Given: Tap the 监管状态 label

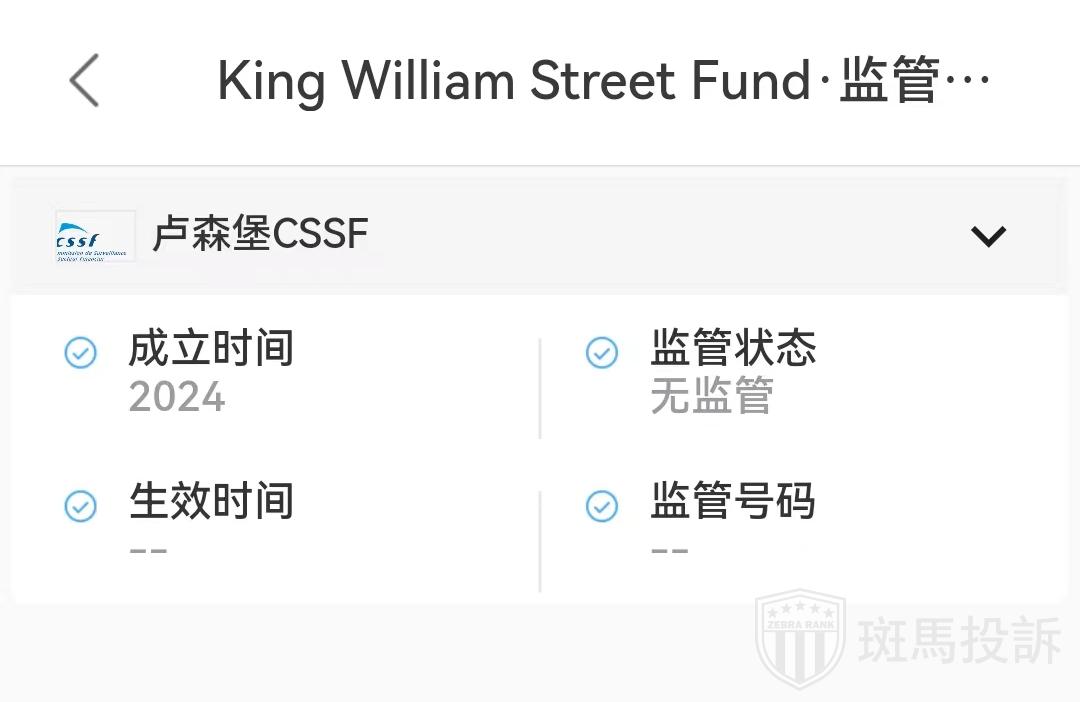Looking at the screenshot, I should [x=733, y=349].
